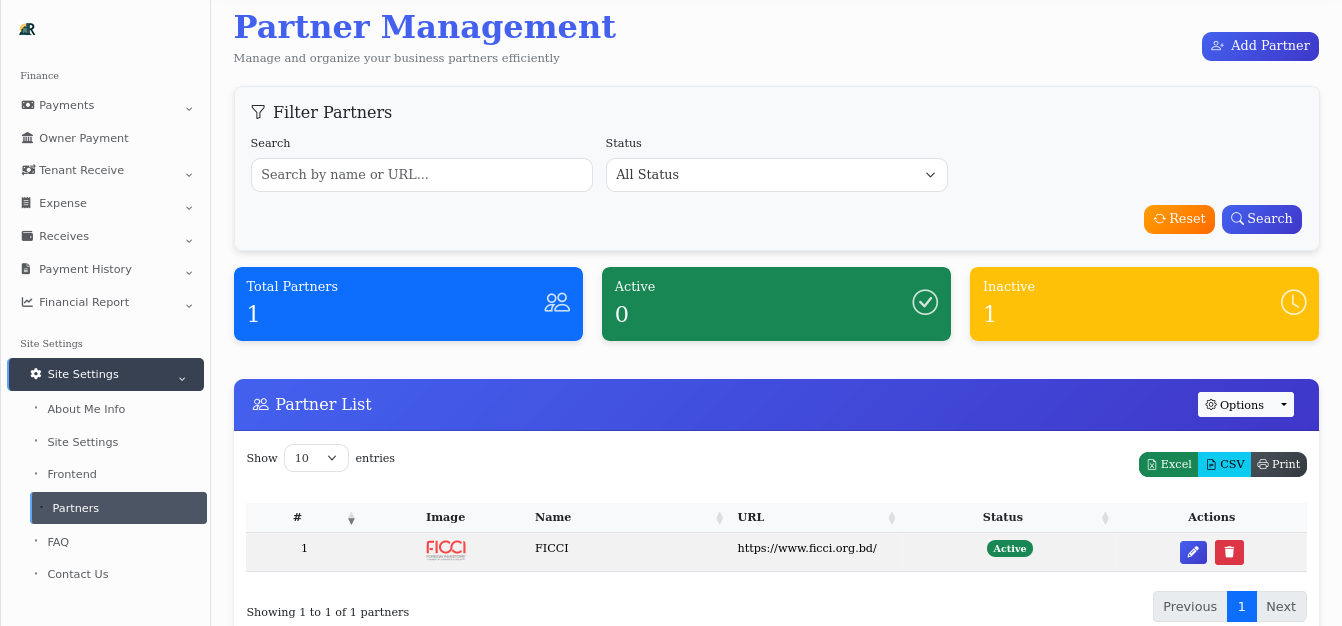Click the Total Partners people icon
The image size is (1342, 626).
pyautogui.click(x=557, y=302)
